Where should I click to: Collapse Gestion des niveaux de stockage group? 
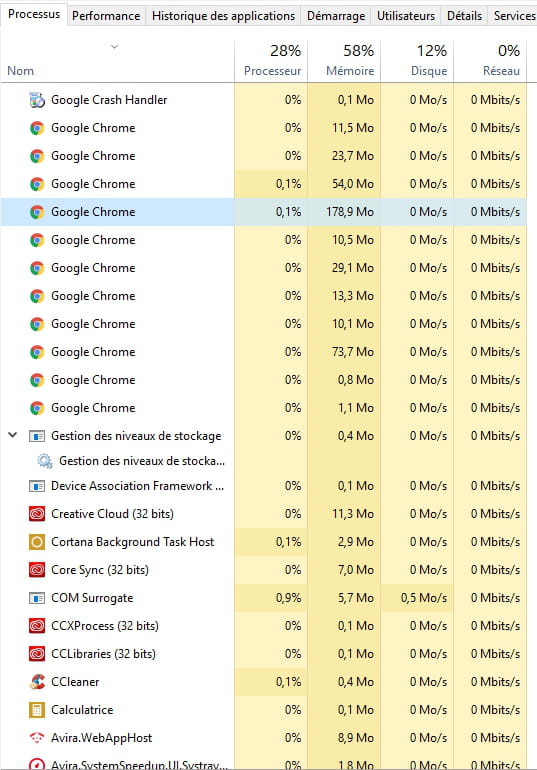(13, 435)
